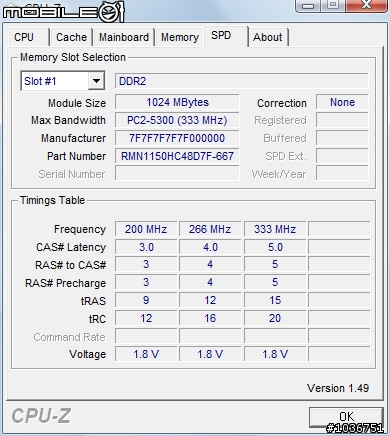Click the DDR2 memory type field
390x436 pixels.
click(242, 81)
